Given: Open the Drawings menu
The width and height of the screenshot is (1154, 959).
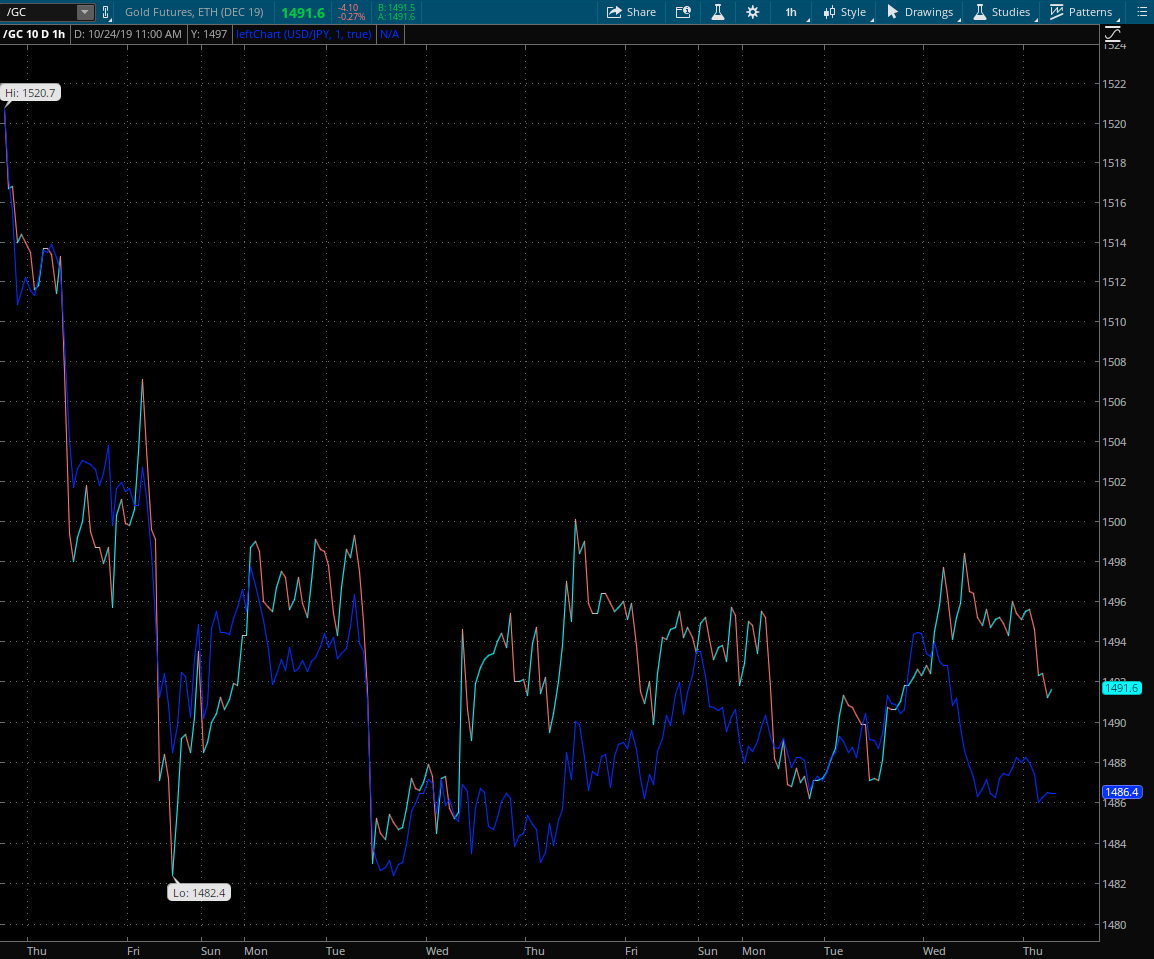Looking at the screenshot, I should tap(920, 12).
